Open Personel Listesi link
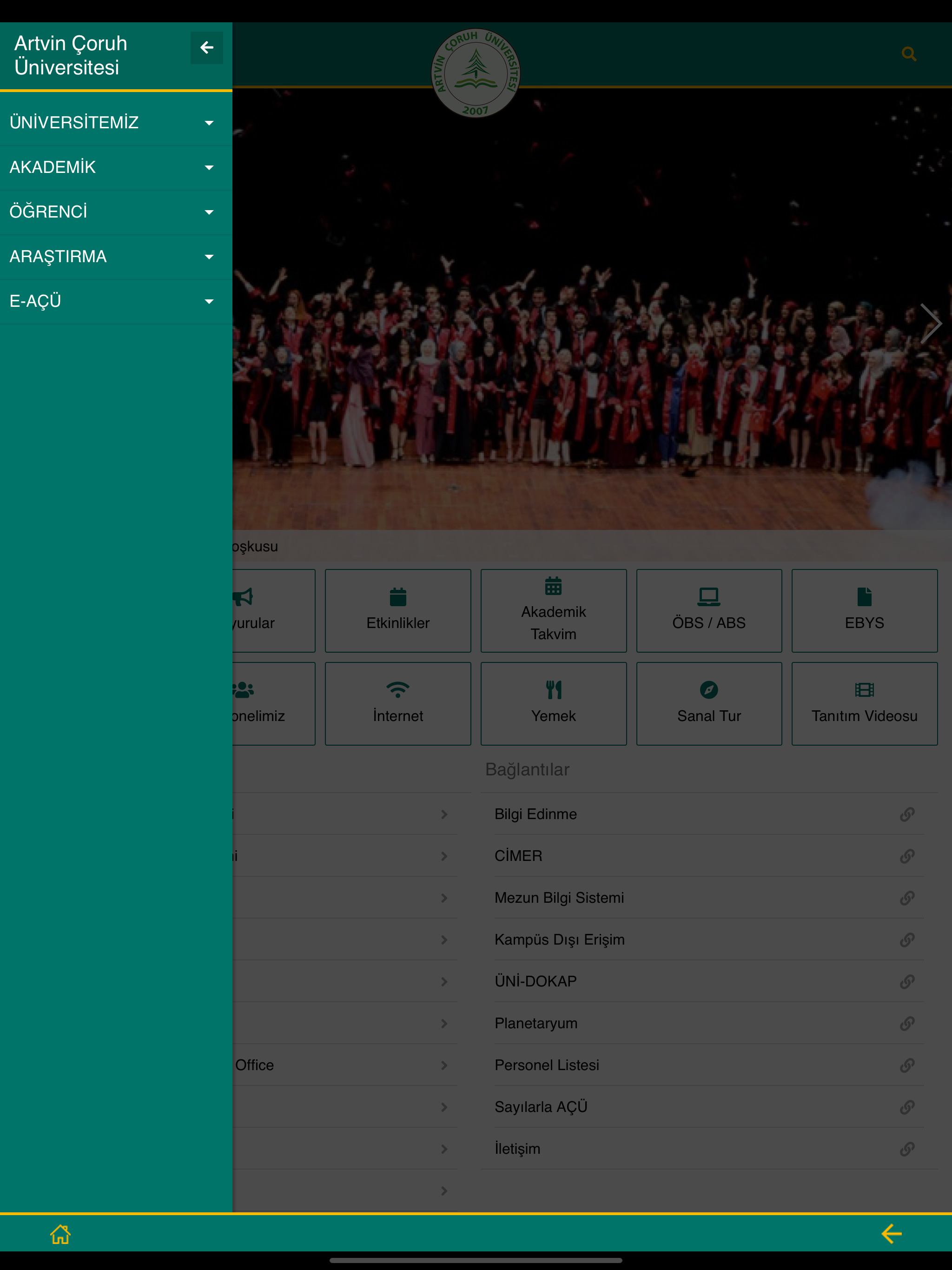 (708, 1065)
